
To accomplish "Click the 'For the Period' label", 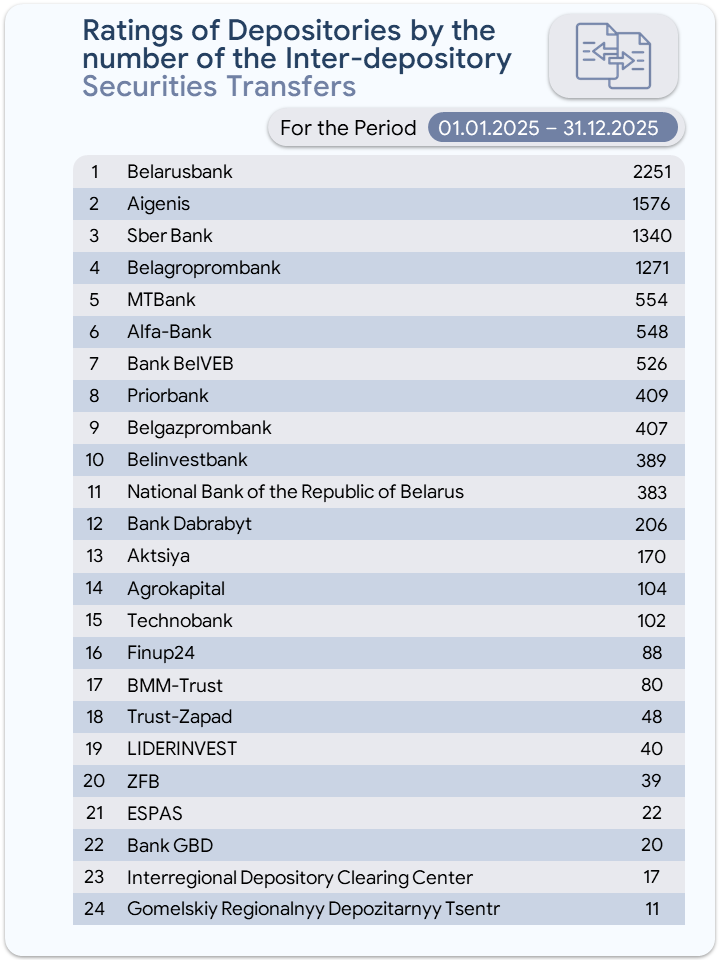I will point(348,128).
